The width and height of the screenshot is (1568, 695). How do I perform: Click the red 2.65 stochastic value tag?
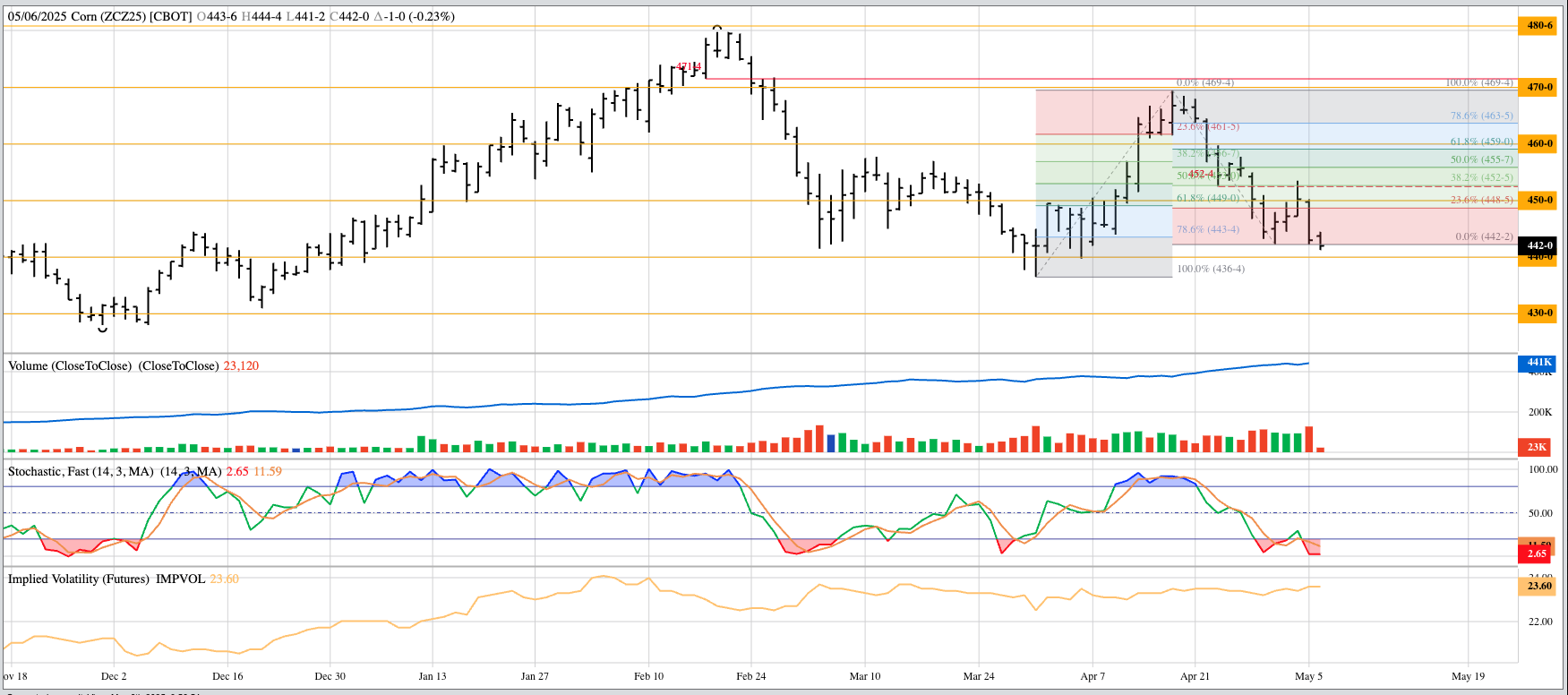point(1537,554)
